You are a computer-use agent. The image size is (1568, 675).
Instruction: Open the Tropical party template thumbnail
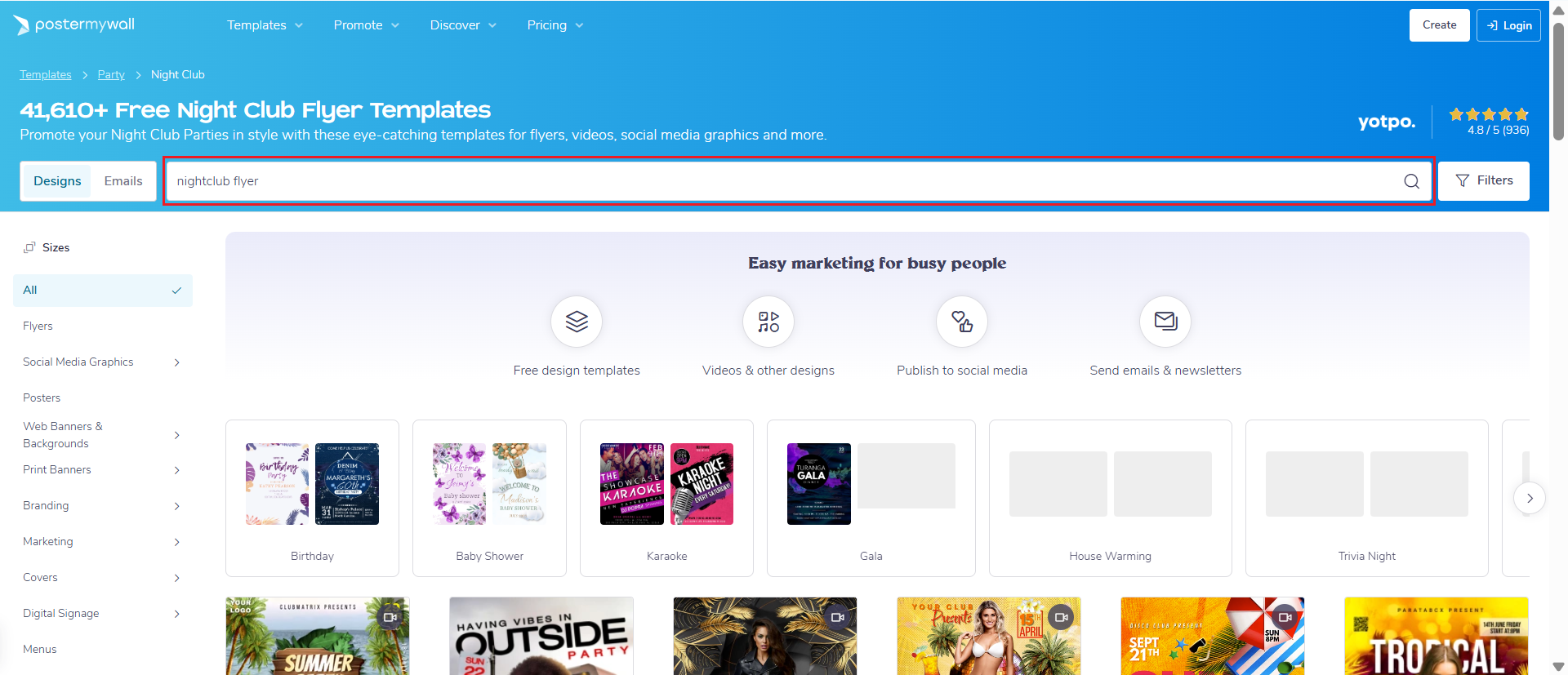[x=1437, y=636]
